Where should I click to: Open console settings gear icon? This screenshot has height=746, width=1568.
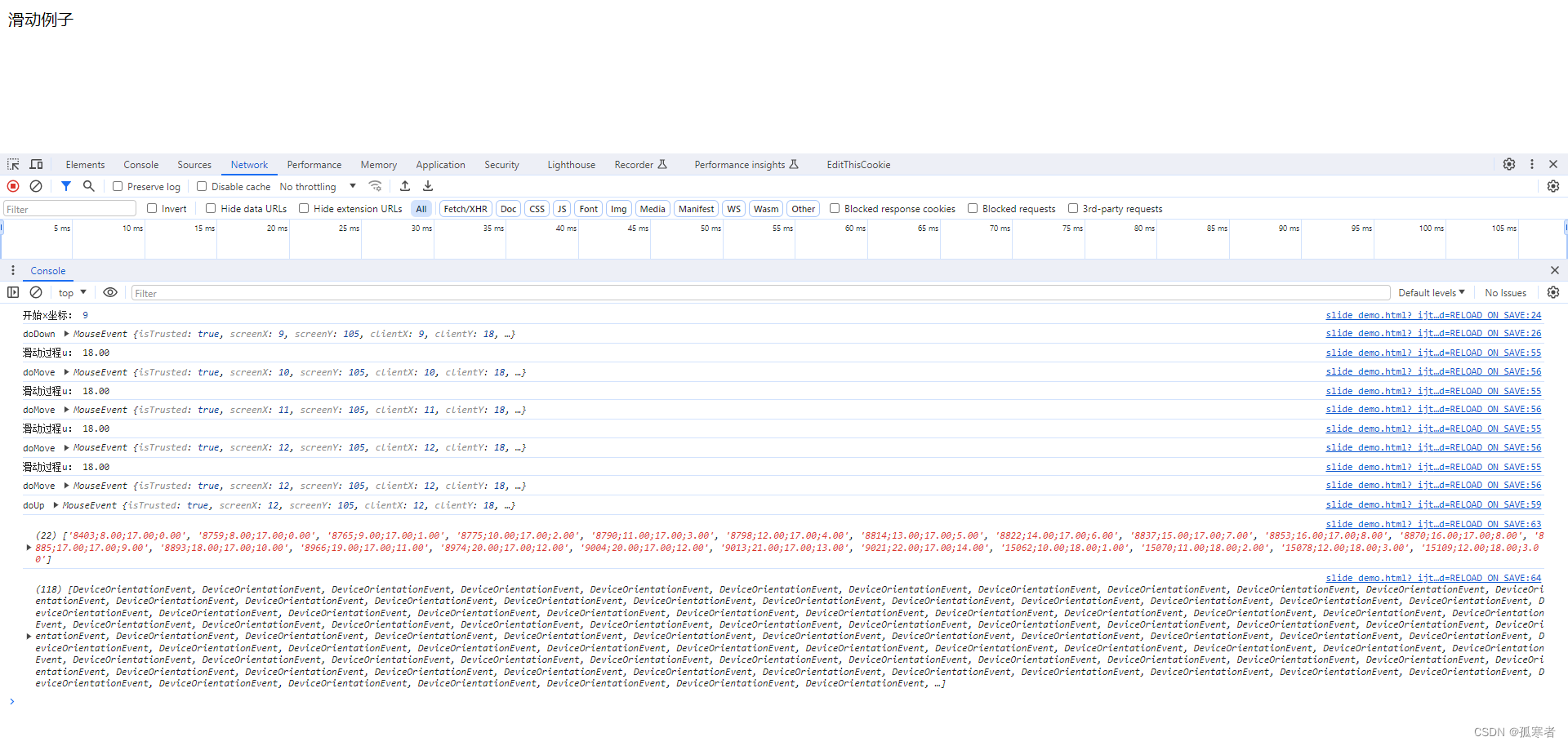point(1553,292)
